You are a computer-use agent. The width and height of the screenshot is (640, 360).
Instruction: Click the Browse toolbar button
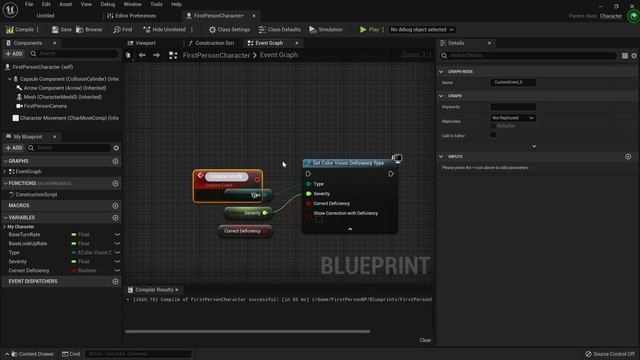[x=89, y=29]
